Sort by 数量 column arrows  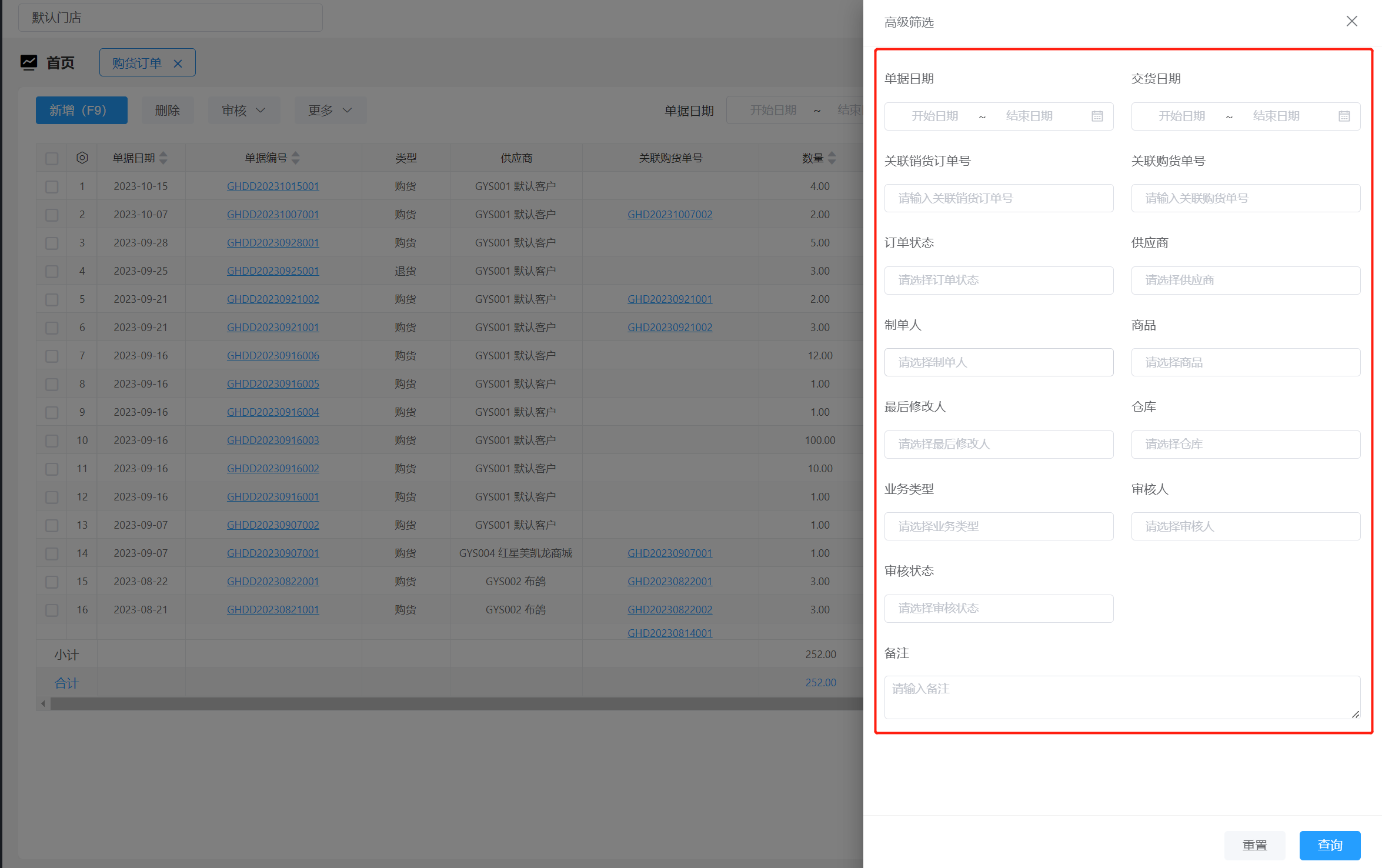click(x=832, y=158)
